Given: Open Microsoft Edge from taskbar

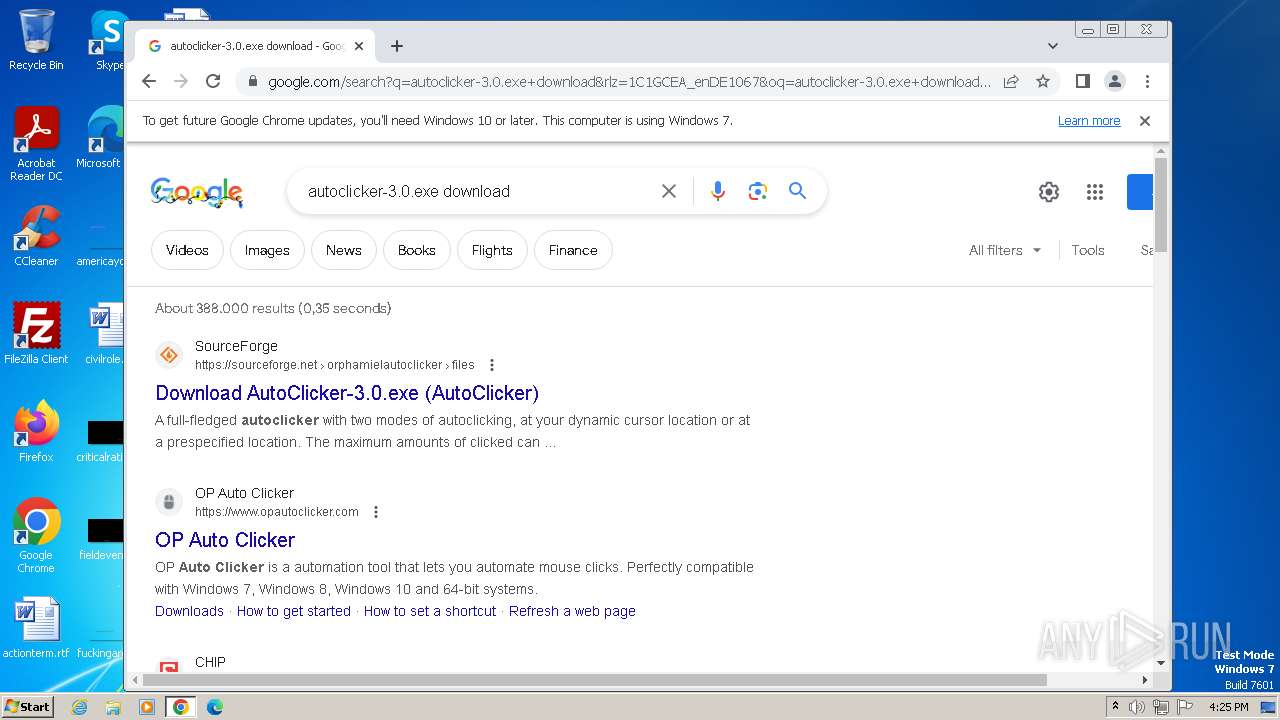Looking at the screenshot, I should [214, 707].
